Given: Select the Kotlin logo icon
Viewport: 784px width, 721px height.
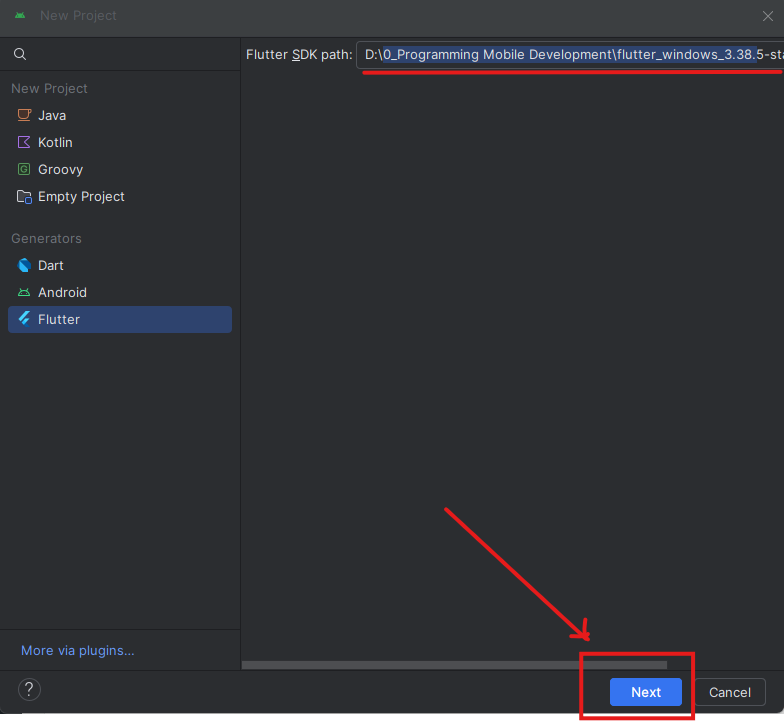Looking at the screenshot, I should click(25, 142).
